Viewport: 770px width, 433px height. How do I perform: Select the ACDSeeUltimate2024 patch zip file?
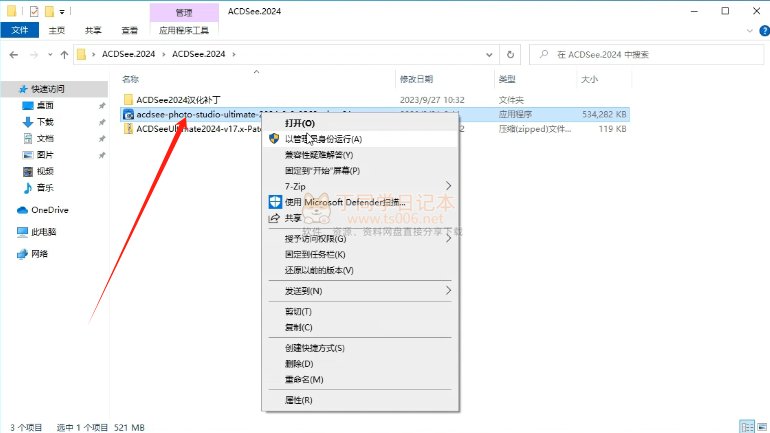[x=198, y=129]
